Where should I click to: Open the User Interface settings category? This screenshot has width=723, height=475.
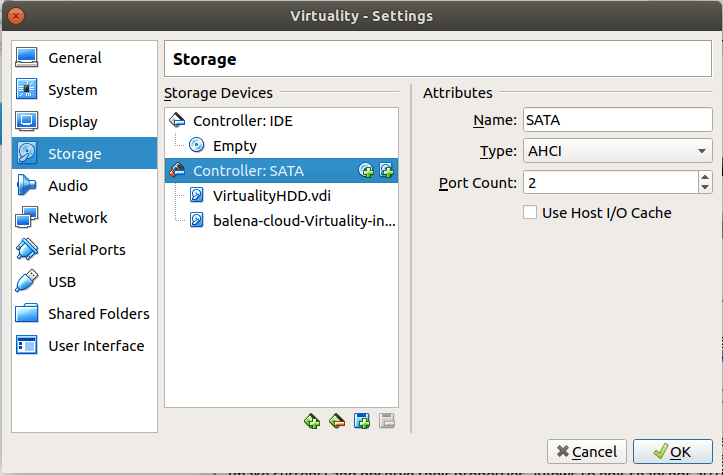84,345
